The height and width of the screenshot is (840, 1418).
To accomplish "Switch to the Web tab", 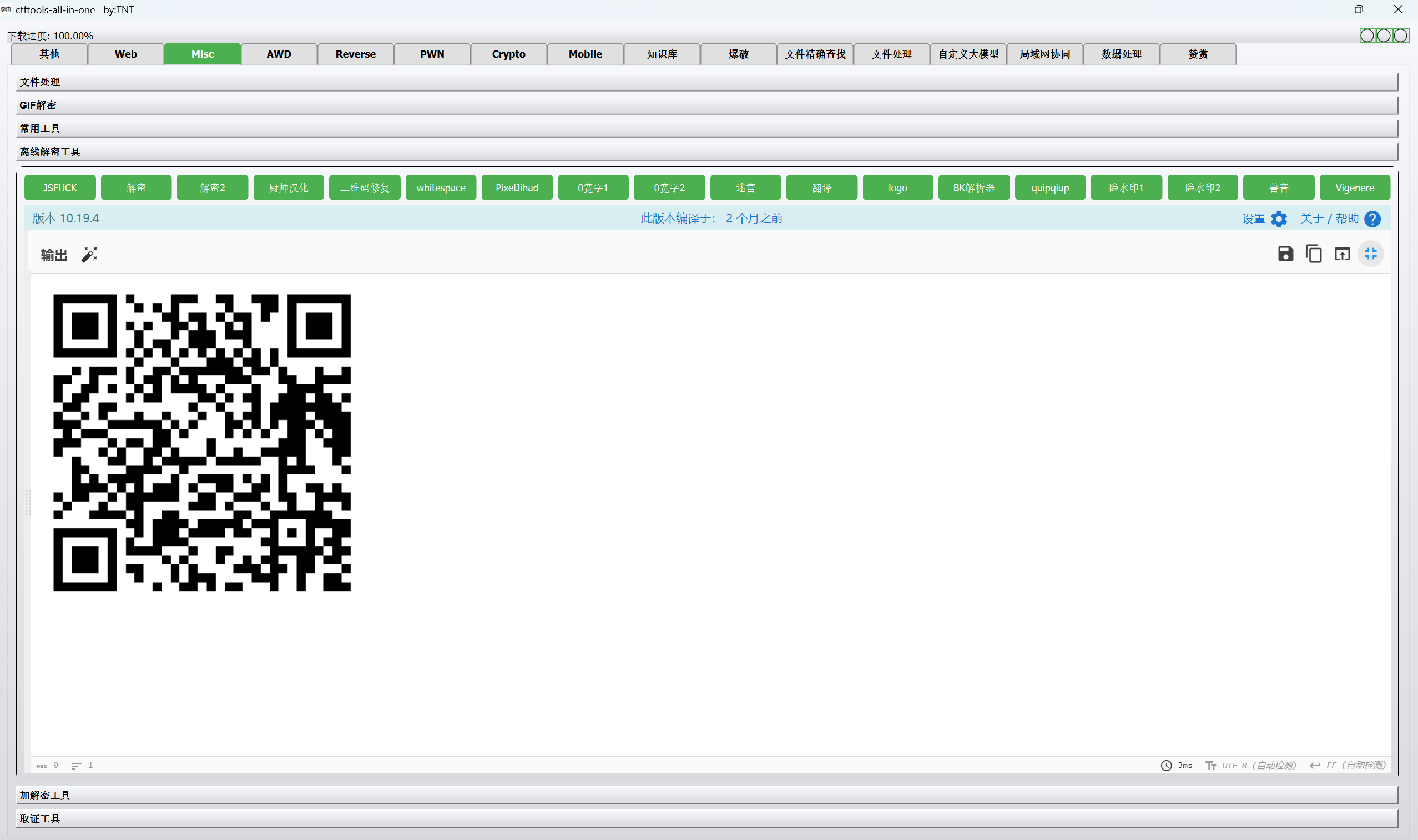I will pos(125,54).
